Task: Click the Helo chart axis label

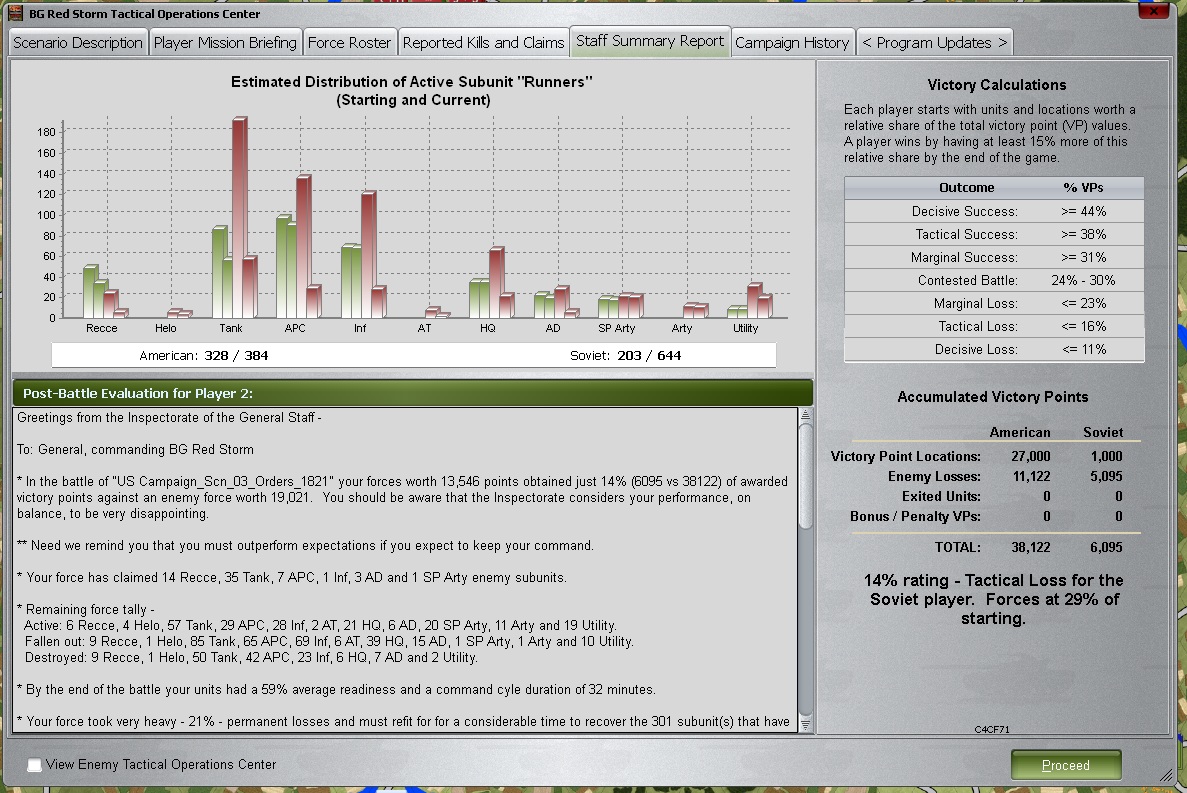Action: click(x=166, y=328)
